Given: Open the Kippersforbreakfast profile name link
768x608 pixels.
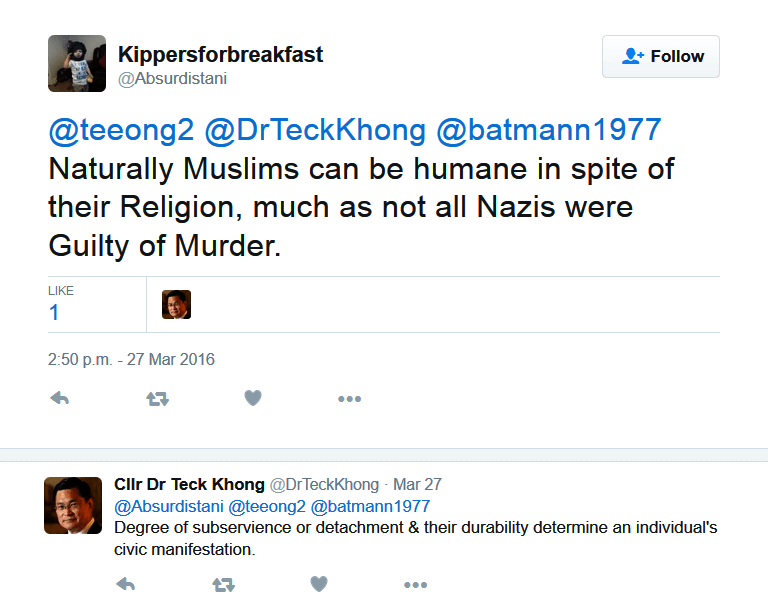Looking at the screenshot, I should click(220, 55).
